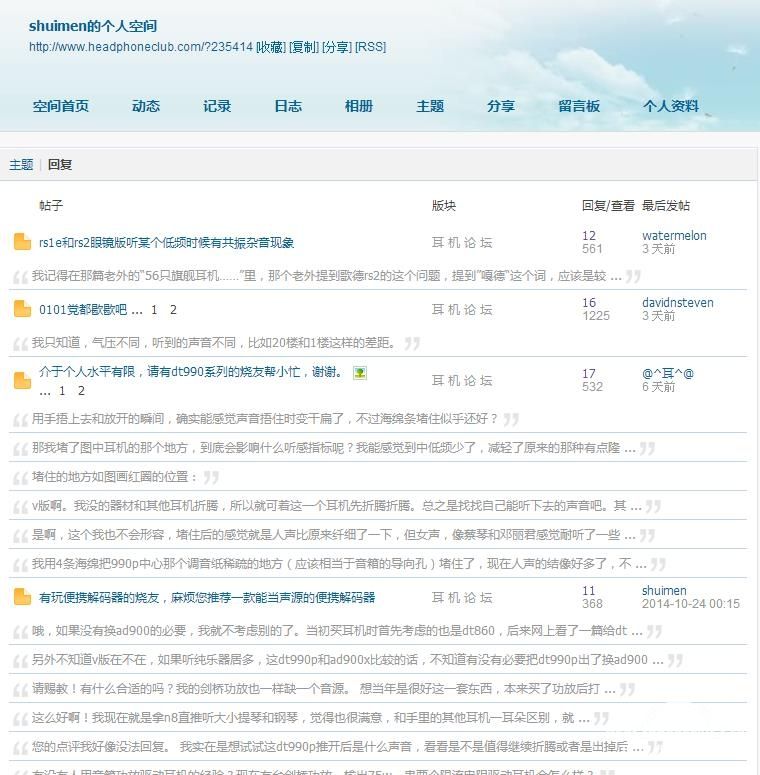The width and height of the screenshot is (760, 775).
Task: Click reply count 11 in 便携解码器 row
Action: coord(589,591)
